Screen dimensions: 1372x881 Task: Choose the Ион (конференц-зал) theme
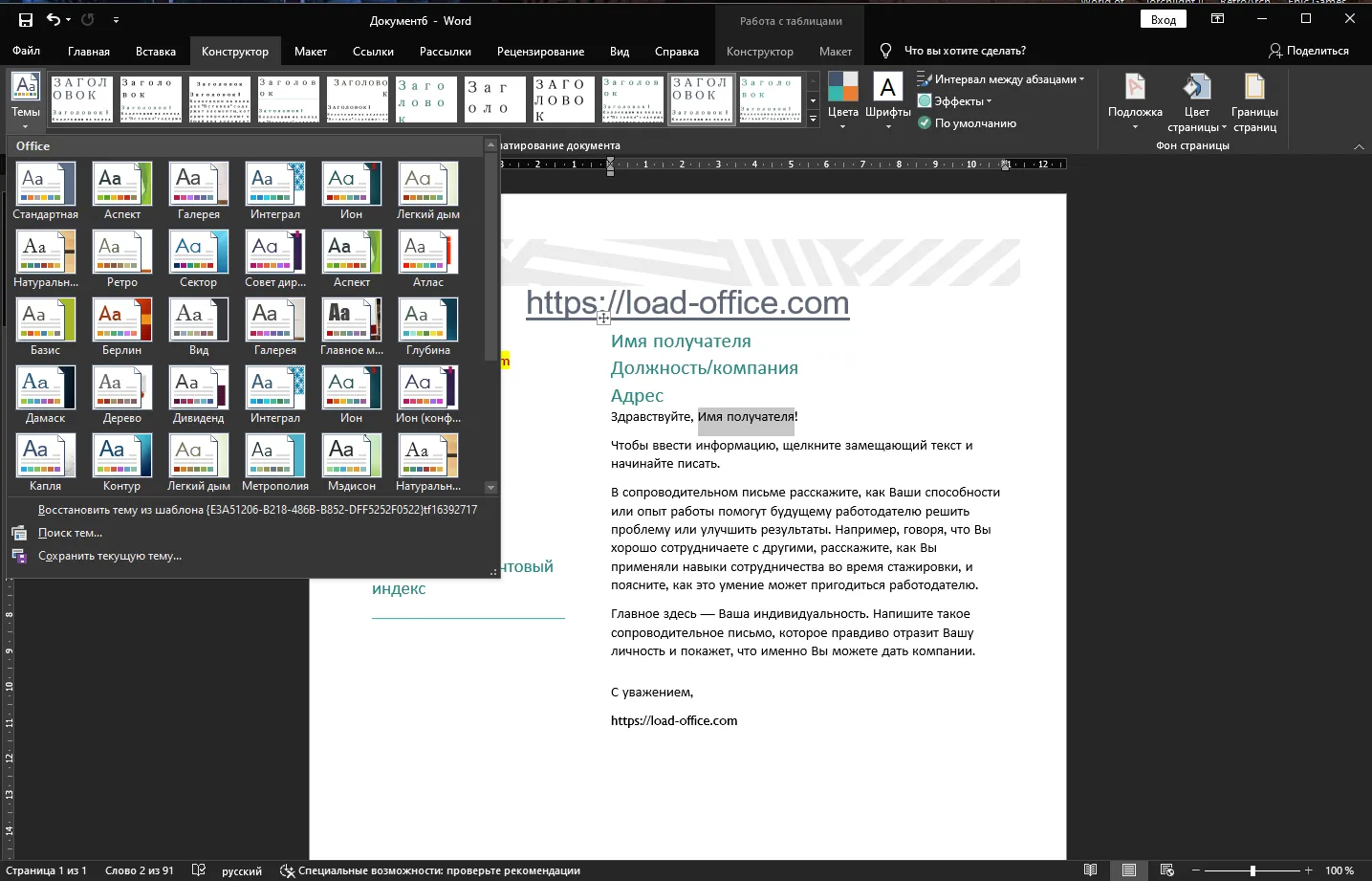click(428, 394)
